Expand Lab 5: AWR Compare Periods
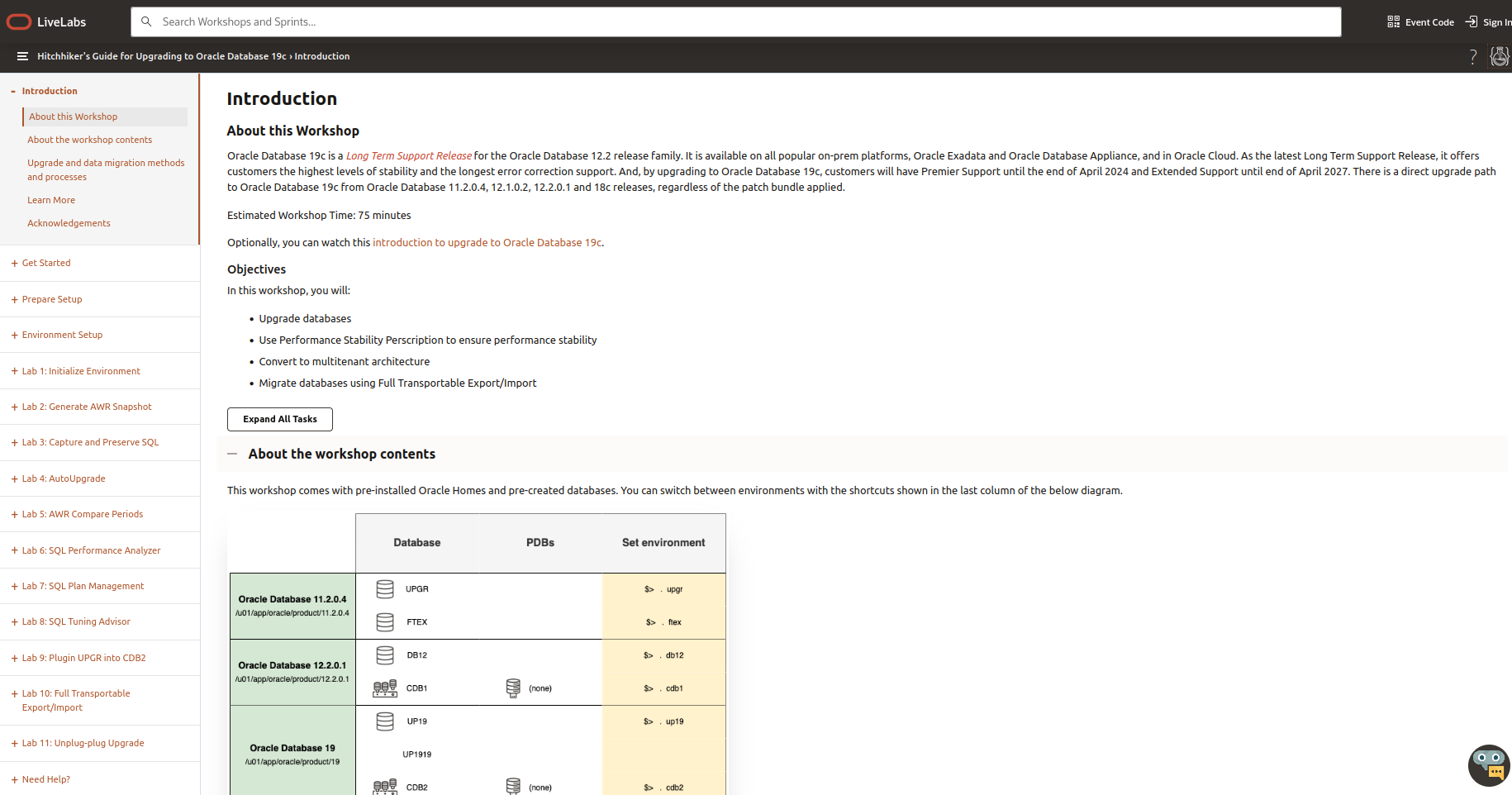The image size is (1512, 795). [15, 515]
